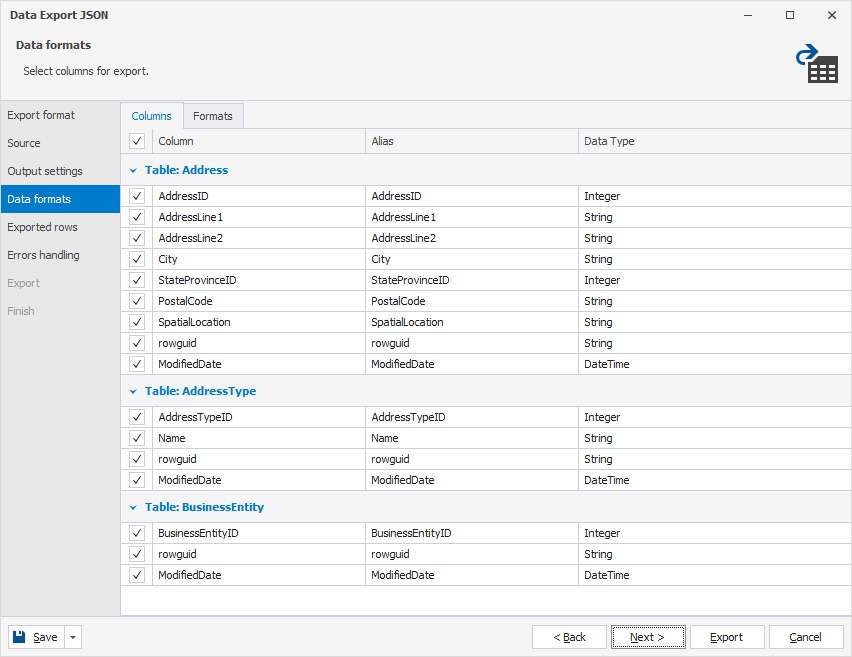Viewport: 852px width, 657px height.
Task: Uncheck the StateProvinceID column checkbox
Action: (x=137, y=280)
